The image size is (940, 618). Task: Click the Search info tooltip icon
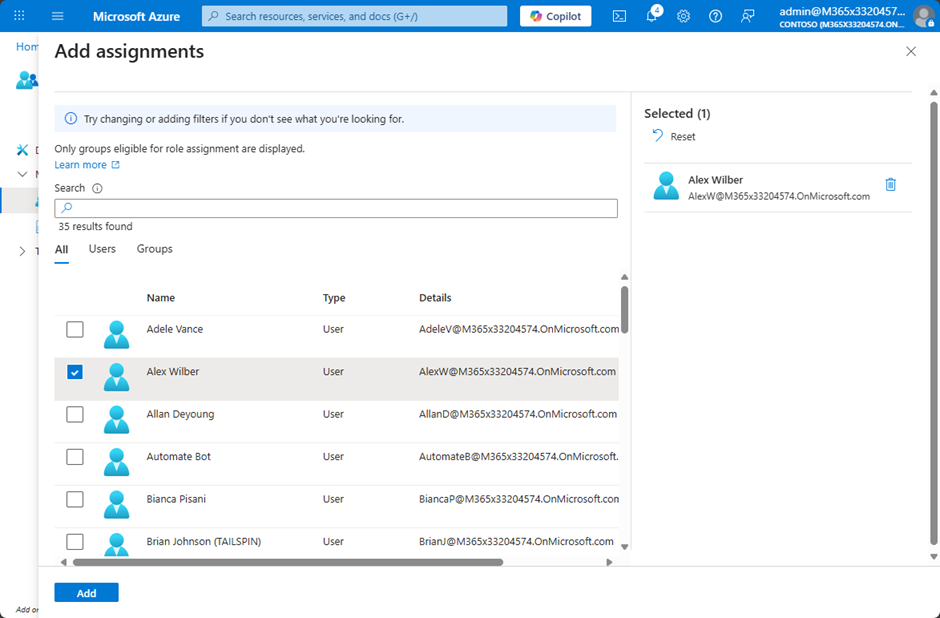pos(97,188)
